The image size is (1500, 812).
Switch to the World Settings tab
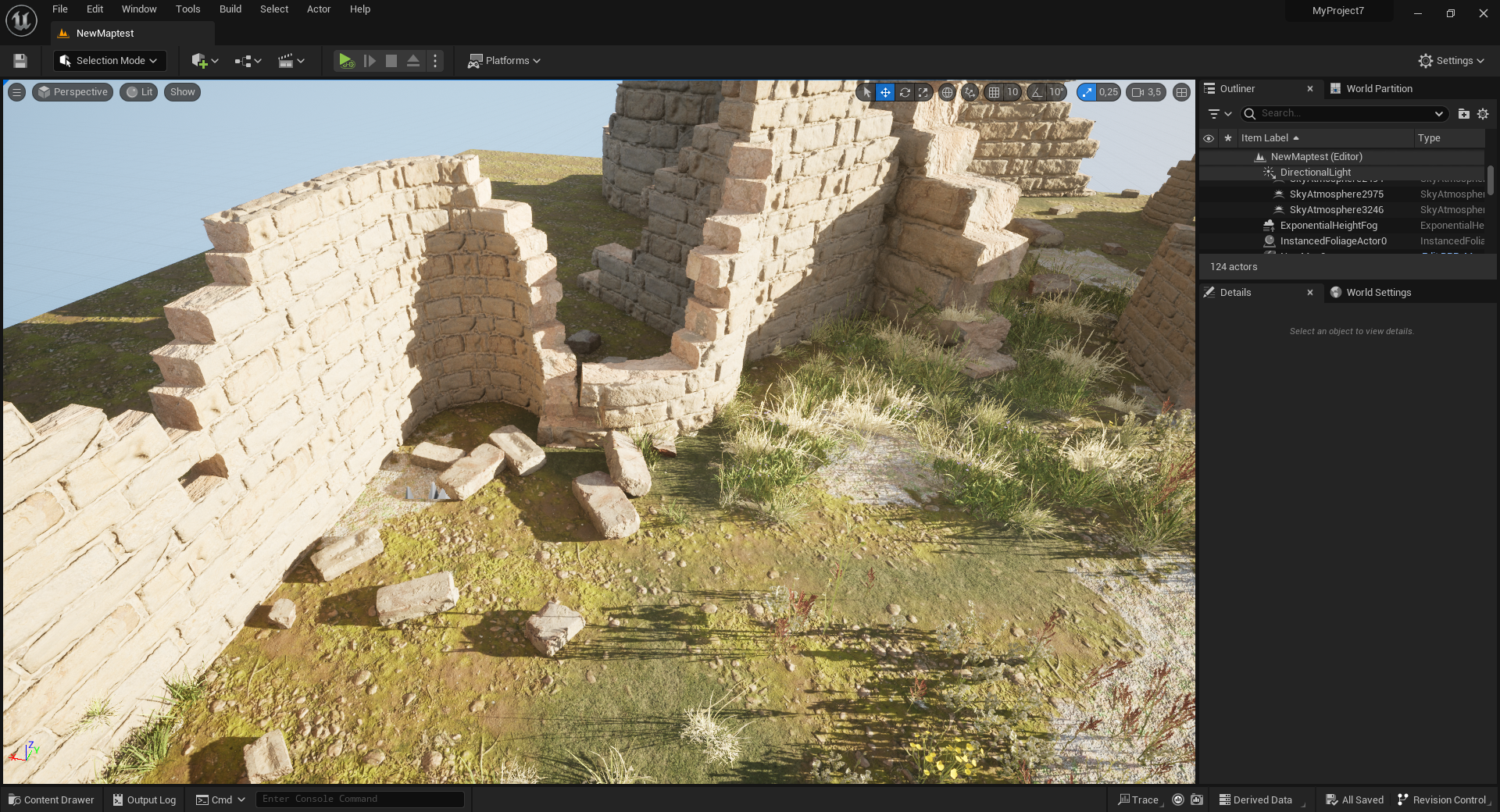[x=1378, y=293]
